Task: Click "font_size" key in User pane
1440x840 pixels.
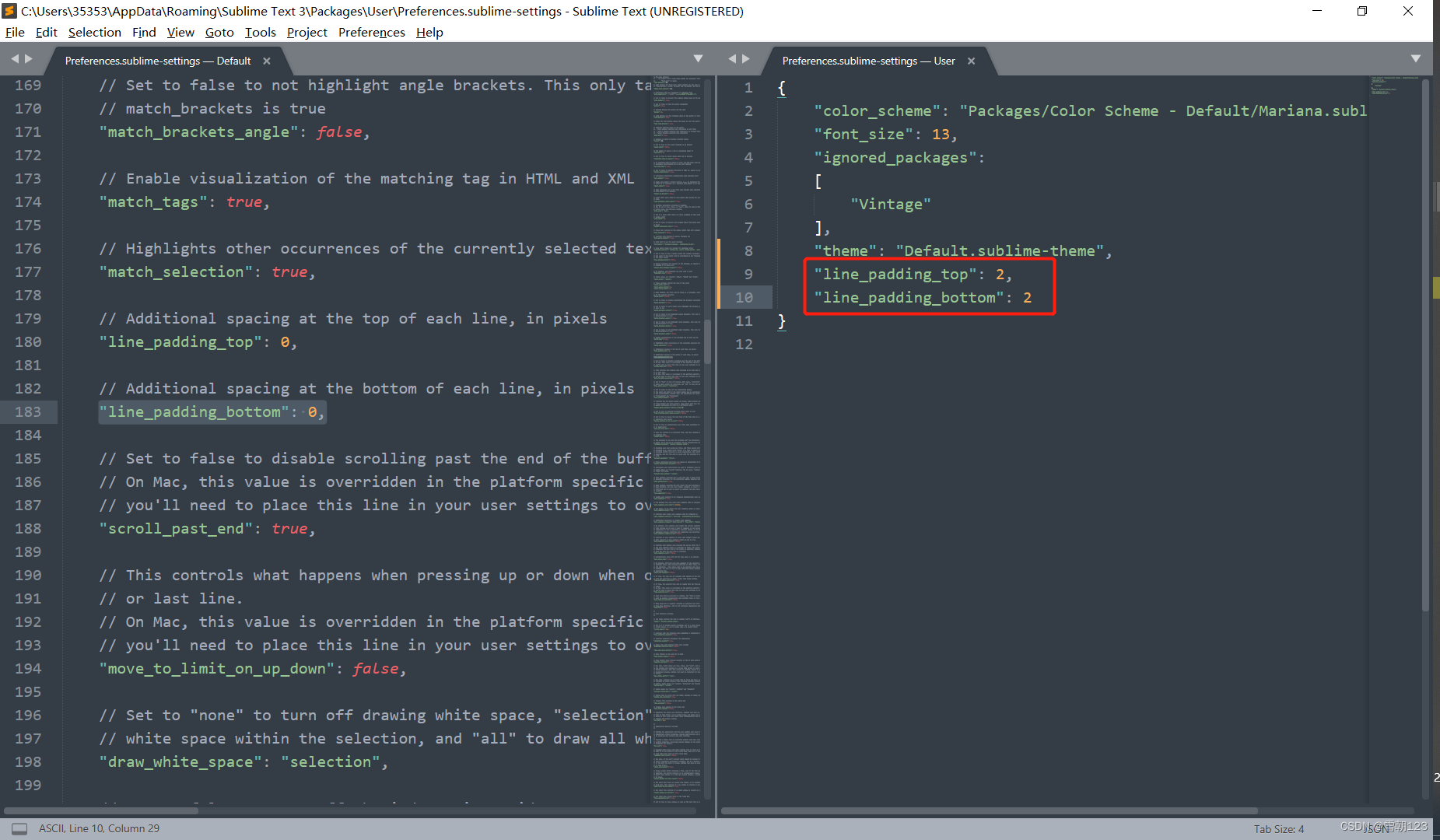Action: click(864, 135)
